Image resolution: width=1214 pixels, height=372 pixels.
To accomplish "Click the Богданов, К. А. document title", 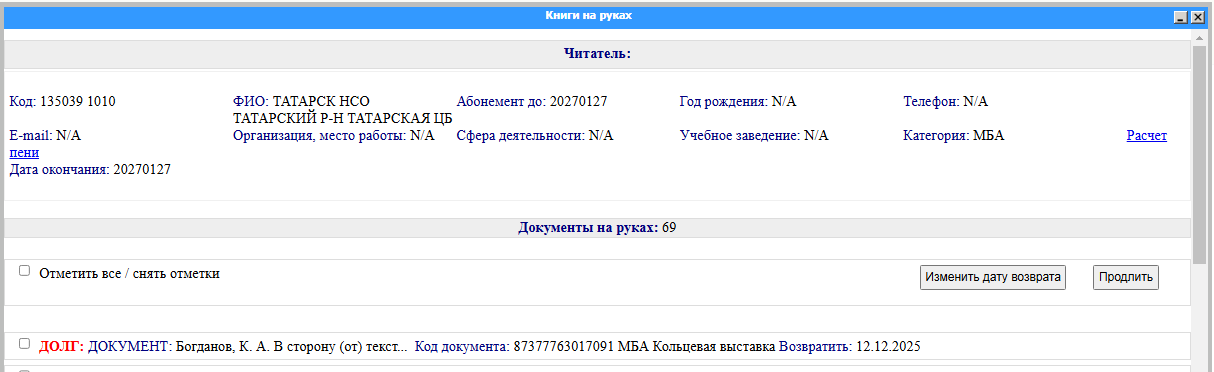I will coord(291,347).
